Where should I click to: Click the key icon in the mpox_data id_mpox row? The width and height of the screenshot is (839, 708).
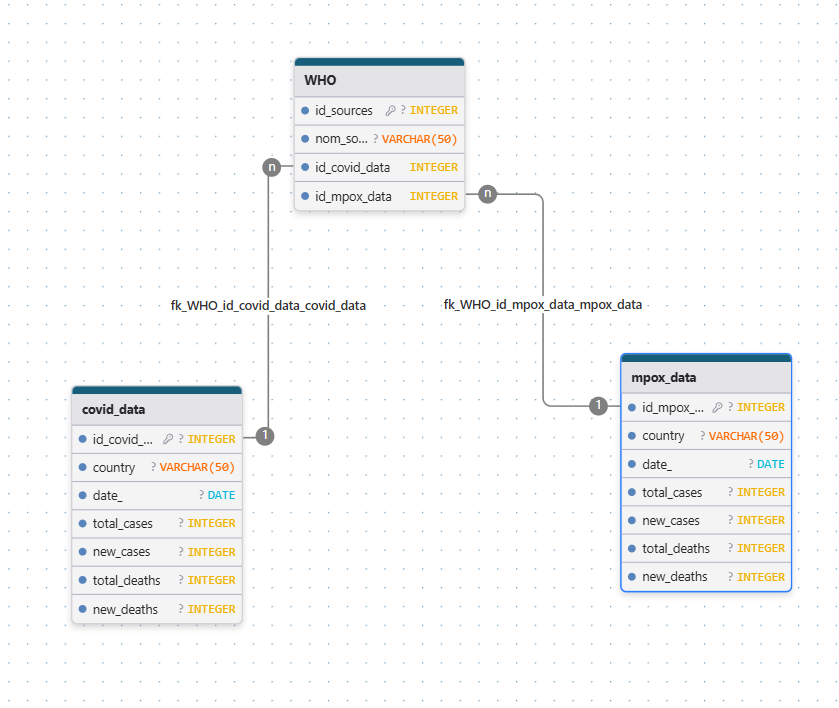coord(718,407)
